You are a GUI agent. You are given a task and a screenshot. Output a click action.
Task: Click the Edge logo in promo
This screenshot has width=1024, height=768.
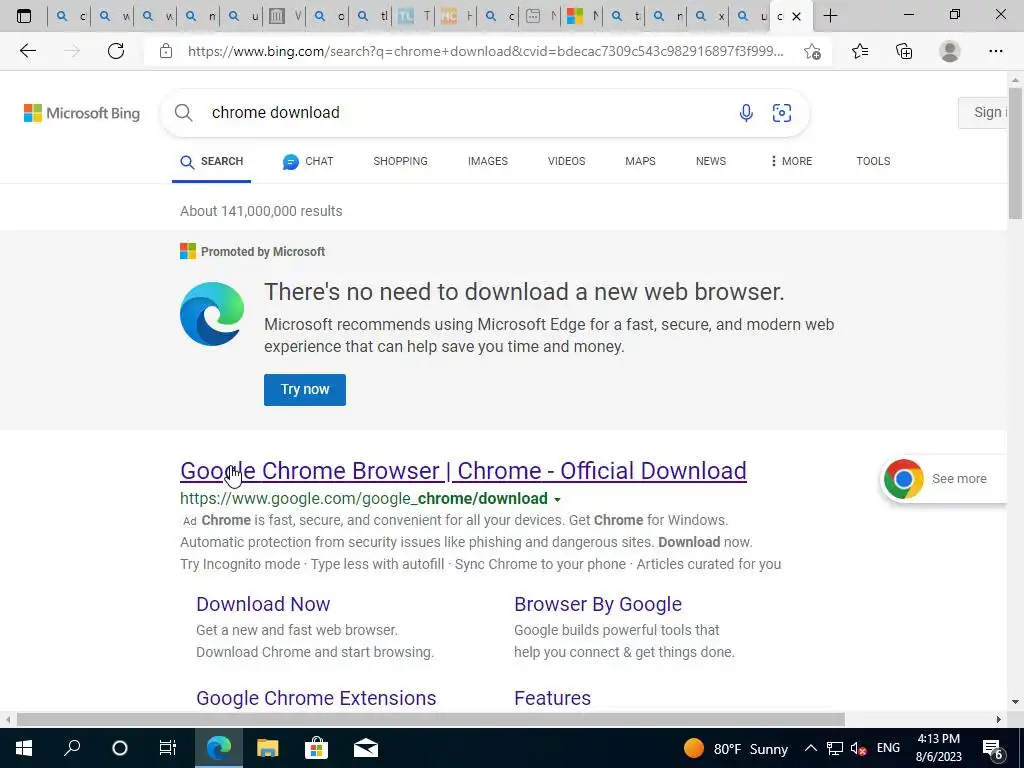point(212,314)
